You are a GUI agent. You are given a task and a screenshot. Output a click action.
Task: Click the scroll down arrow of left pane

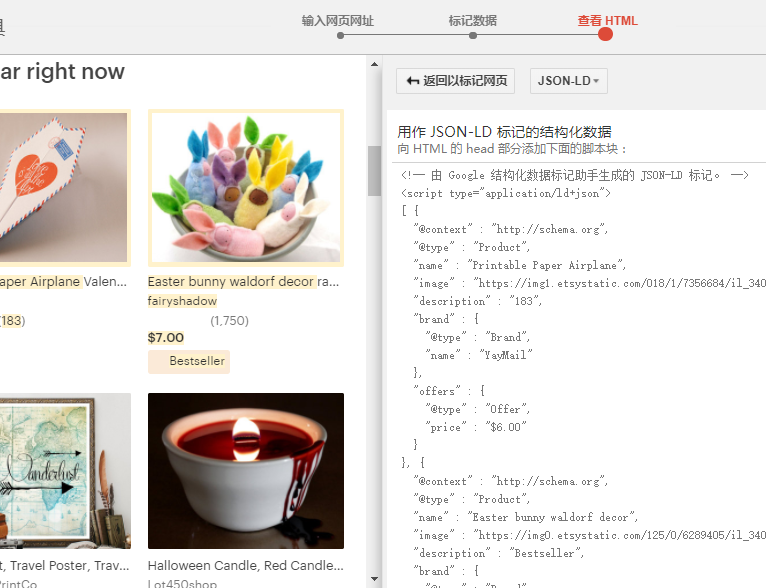point(375,578)
